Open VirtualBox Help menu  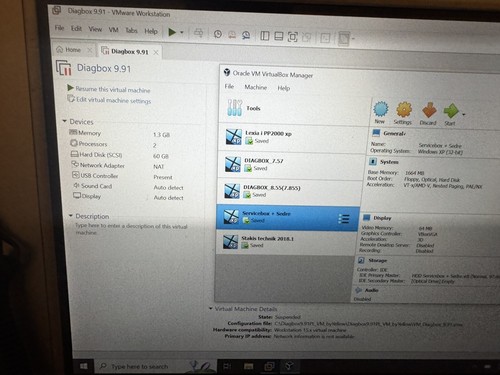pyautogui.click(x=284, y=88)
